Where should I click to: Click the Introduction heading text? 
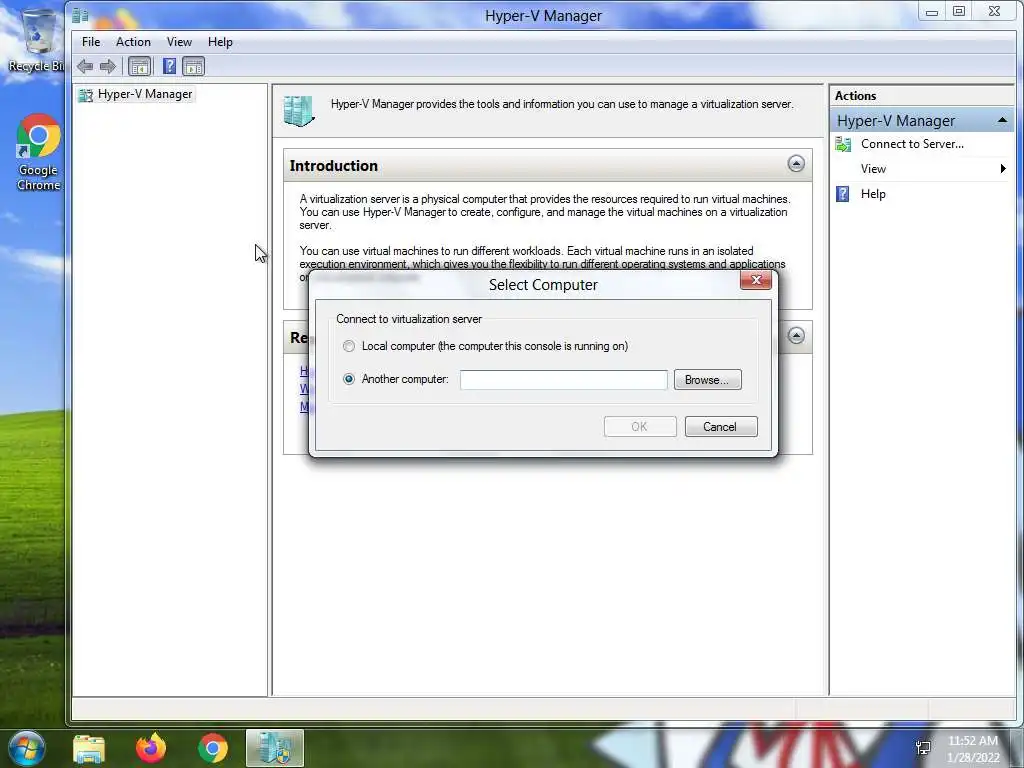click(334, 166)
